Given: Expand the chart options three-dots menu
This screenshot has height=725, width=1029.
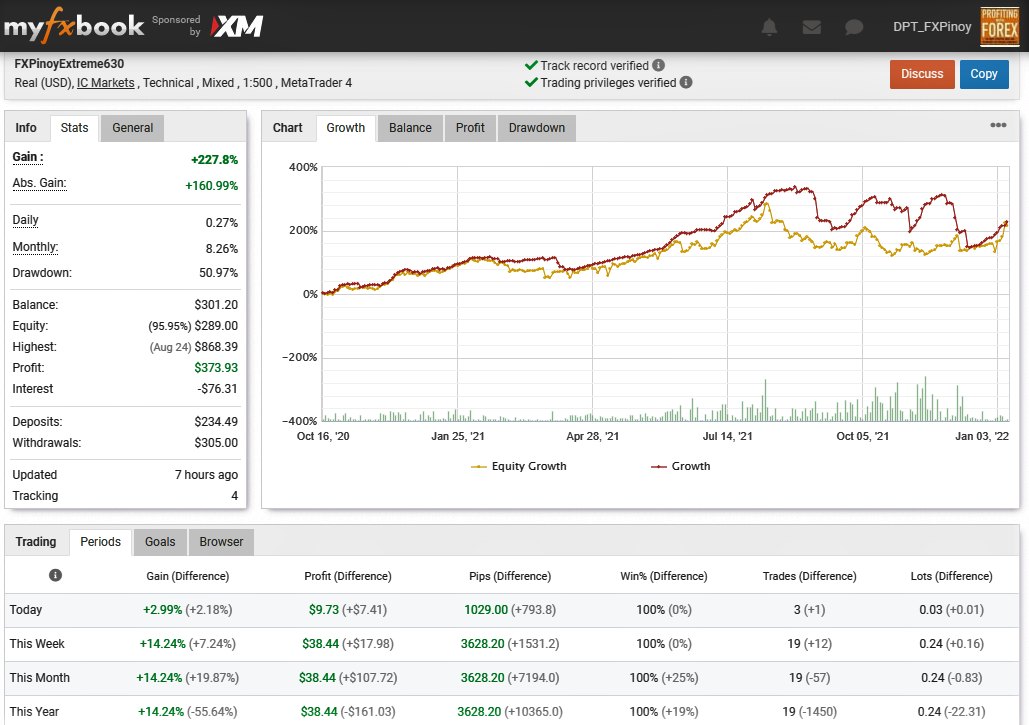Looking at the screenshot, I should point(998,125).
